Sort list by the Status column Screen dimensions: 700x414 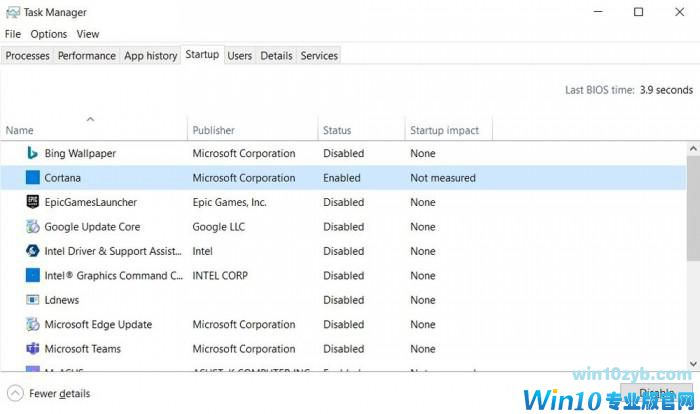point(337,130)
